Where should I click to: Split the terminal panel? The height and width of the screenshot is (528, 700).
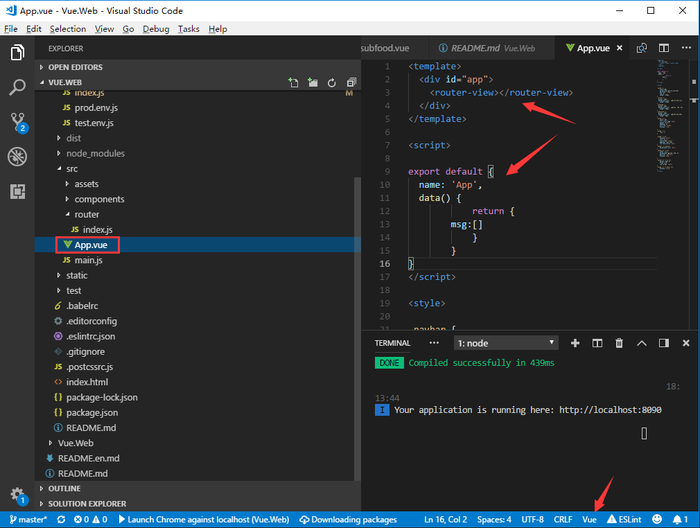(x=597, y=343)
